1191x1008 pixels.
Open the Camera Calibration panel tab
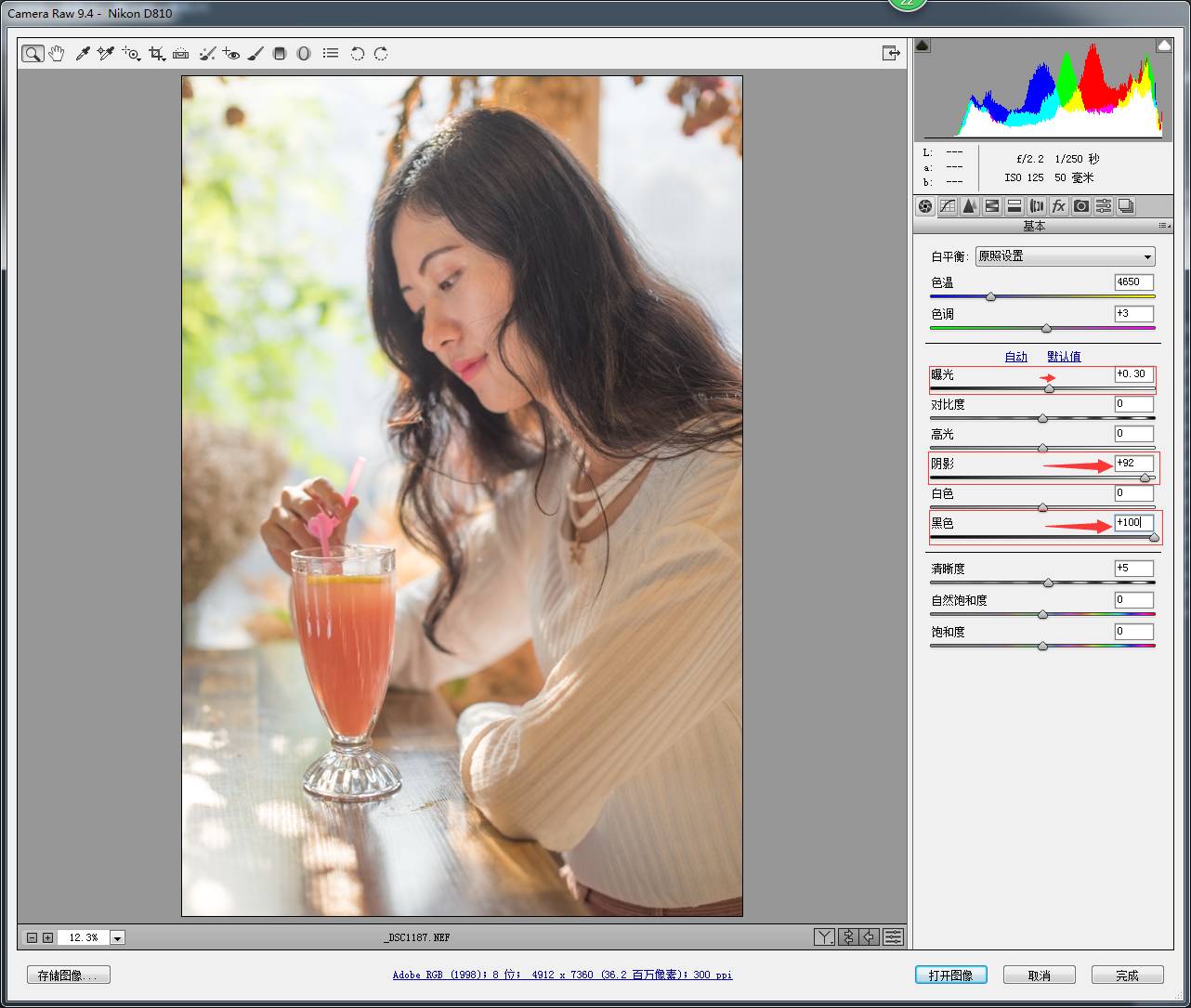click(x=1080, y=206)
